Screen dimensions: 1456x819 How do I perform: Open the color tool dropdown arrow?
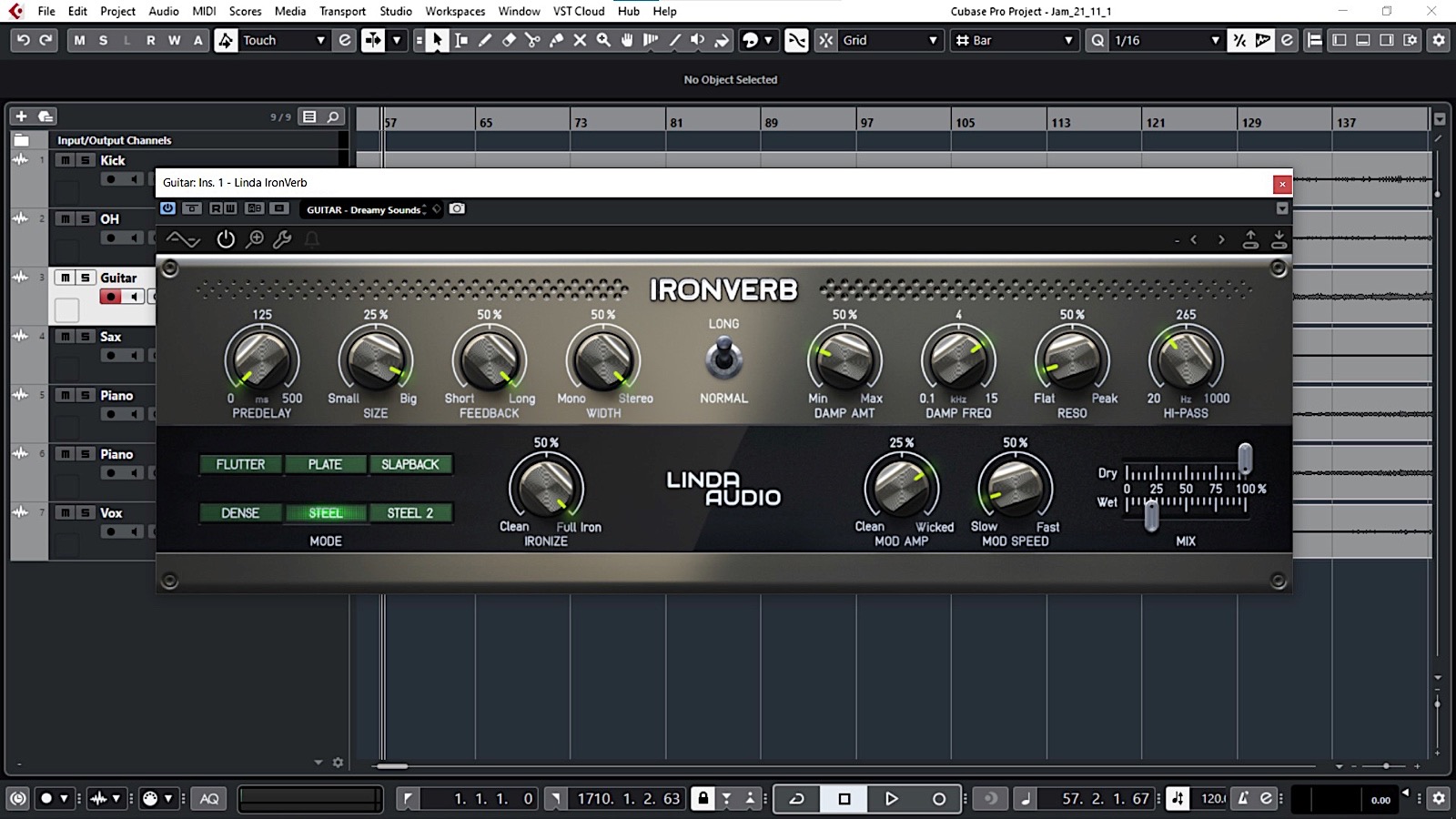point(768,40)
